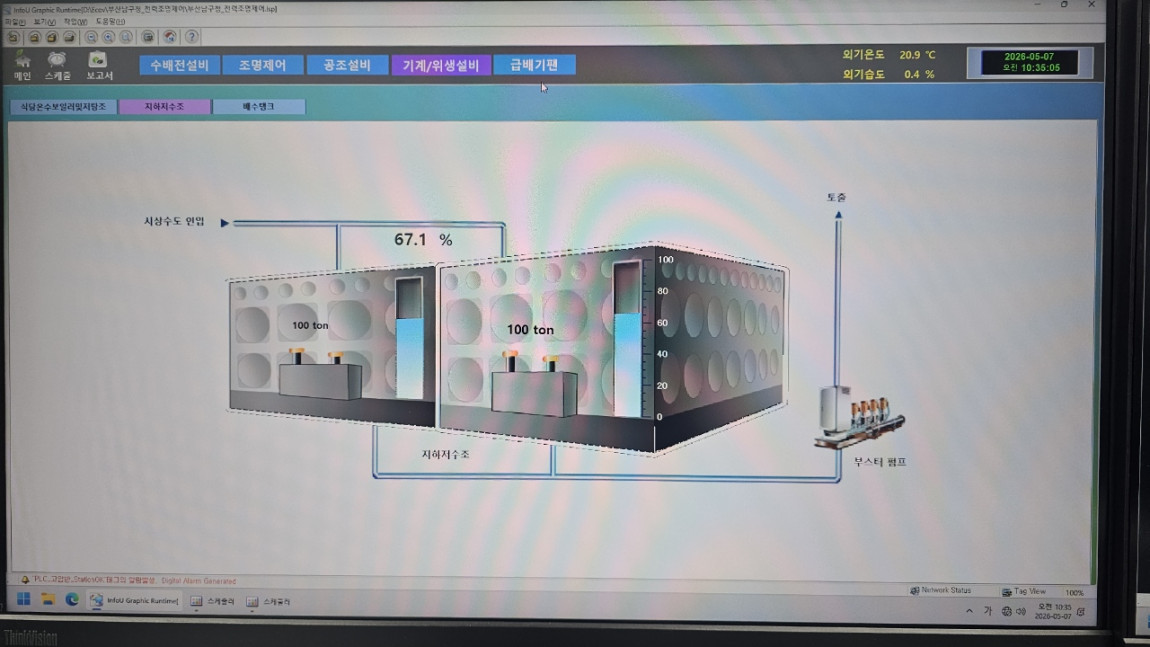The image size is (1150, 647).
Task: Select the 배수탱크 sub-tab
Action: point(259,107)
